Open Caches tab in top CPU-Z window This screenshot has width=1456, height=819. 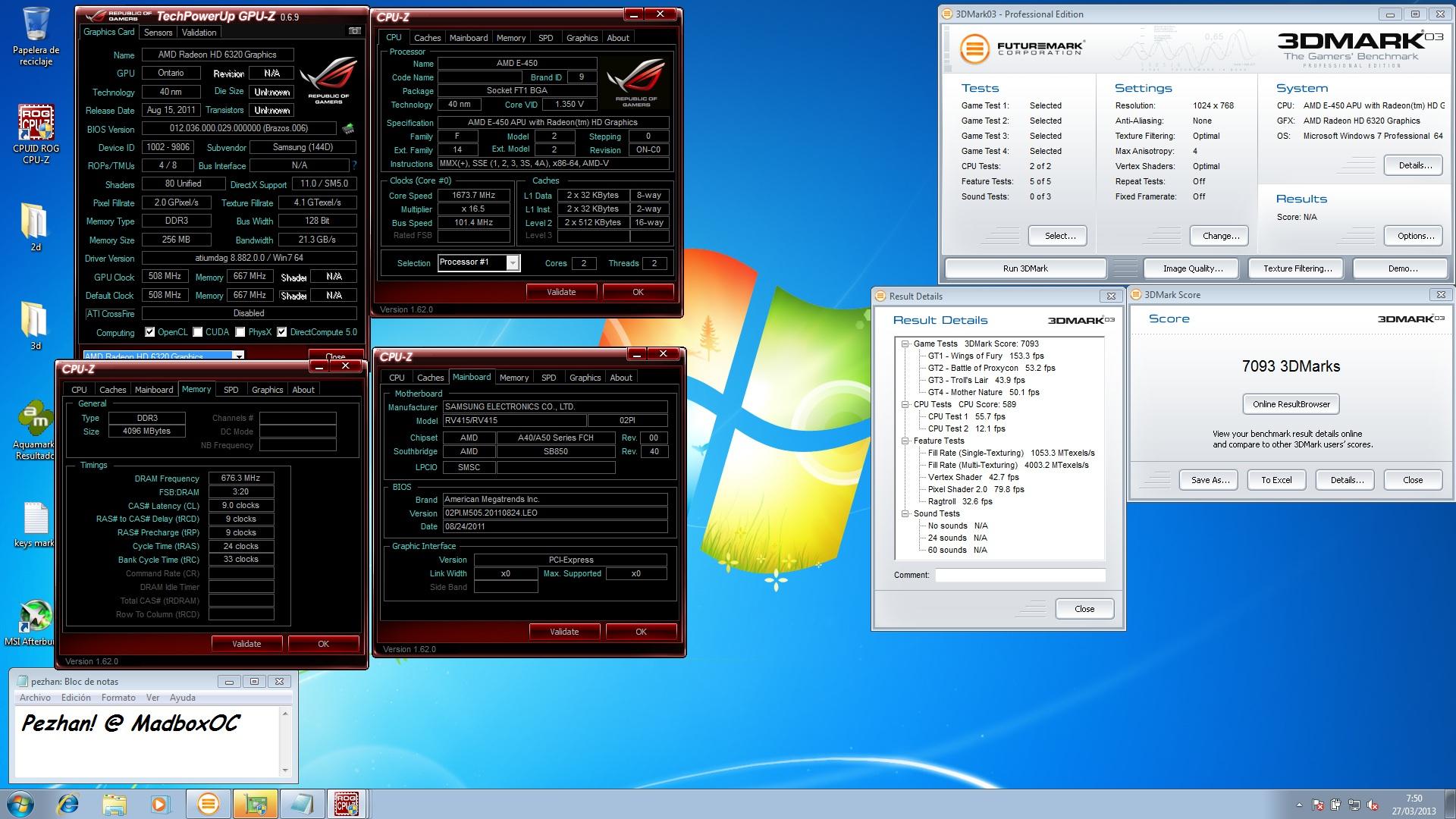(428, 38)
